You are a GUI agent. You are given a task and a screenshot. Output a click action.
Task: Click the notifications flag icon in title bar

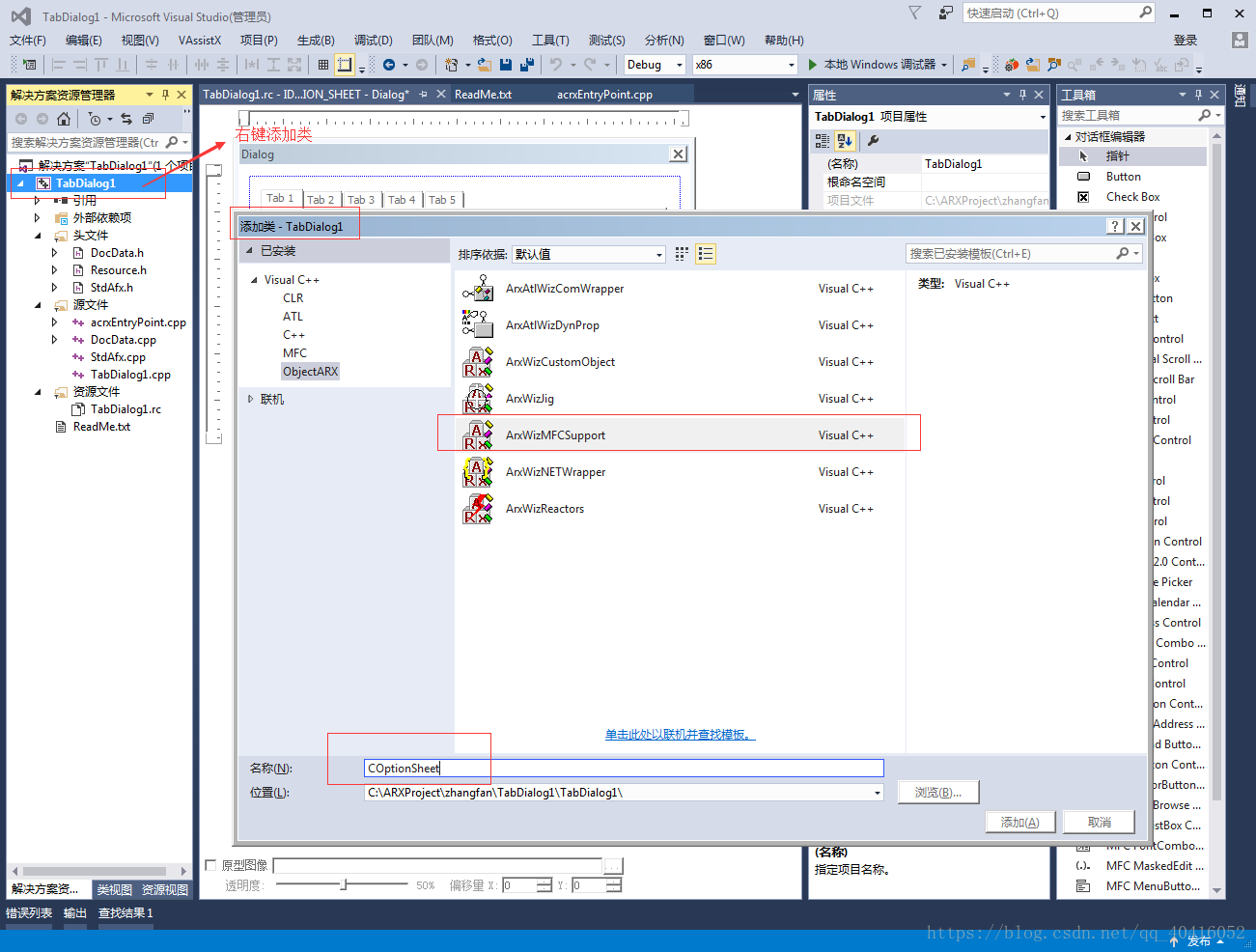pos(914,13)
